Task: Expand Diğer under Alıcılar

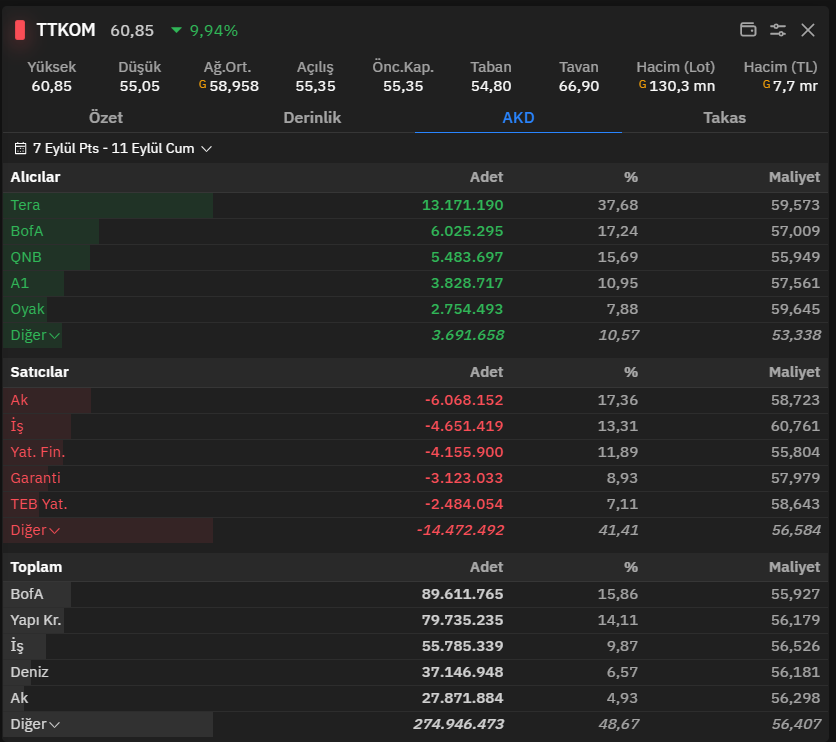Action: click(35, 335)
